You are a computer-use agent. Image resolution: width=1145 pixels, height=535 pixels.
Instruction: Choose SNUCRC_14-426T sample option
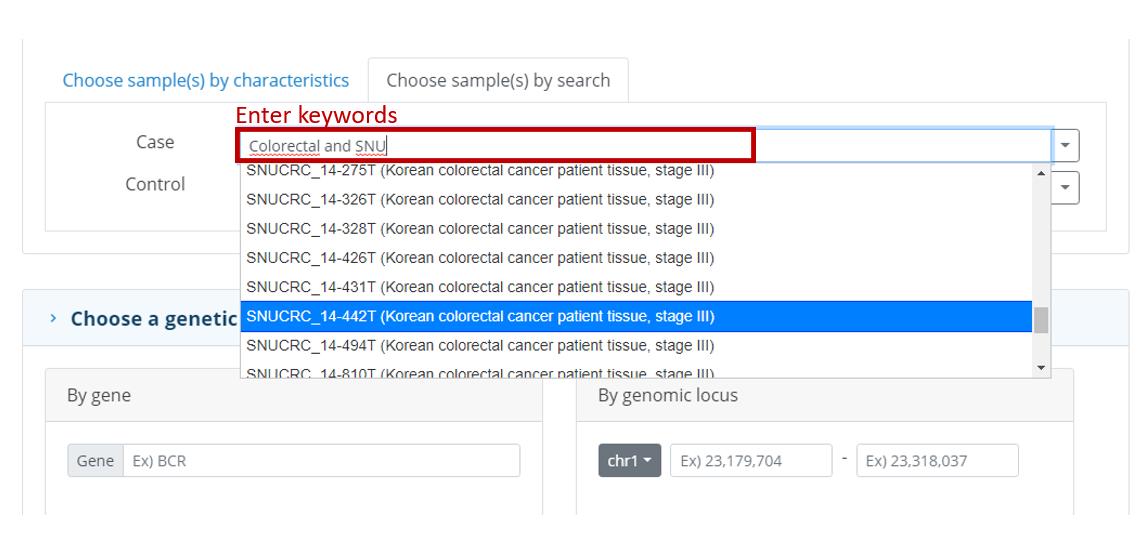pos(636,258)
